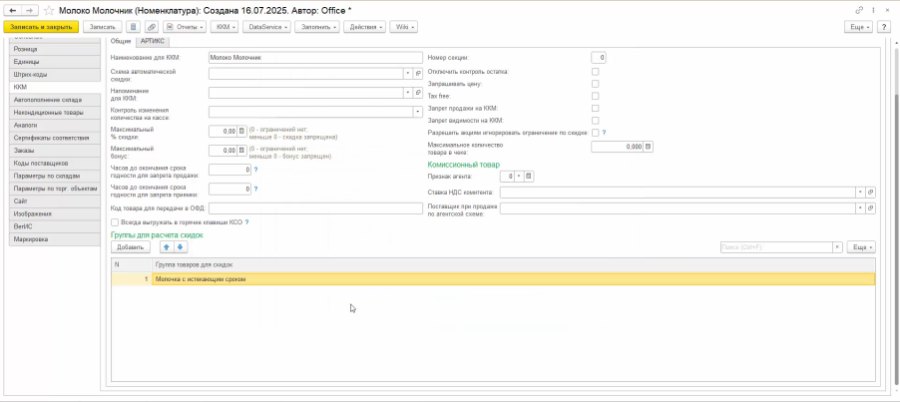Screen dimensions: 900x402
Task: Click Записать и закрыть
Action: click(41, 27)
